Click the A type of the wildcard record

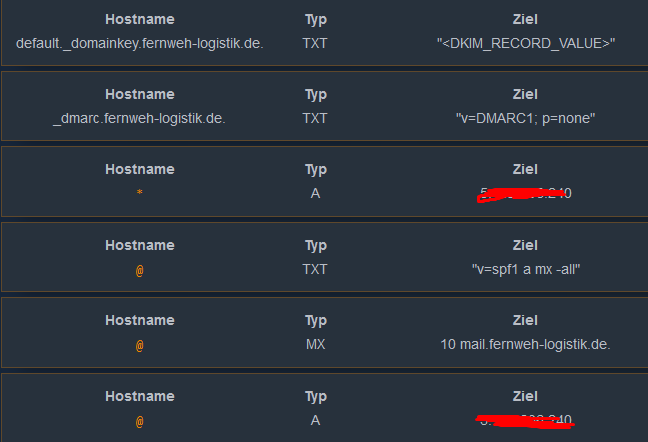316,193
